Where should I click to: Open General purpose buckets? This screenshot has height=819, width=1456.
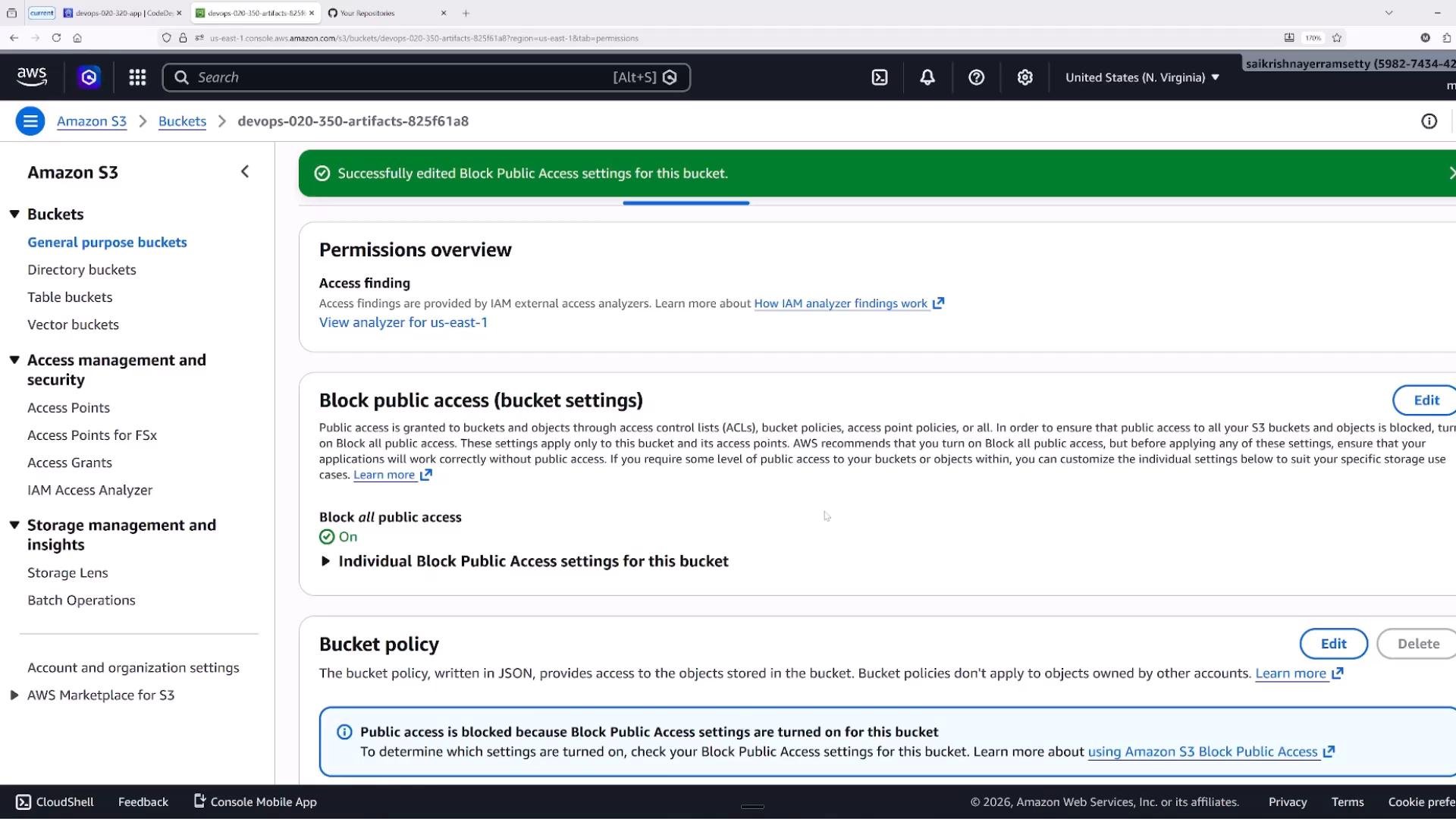(x=107, y=243)
